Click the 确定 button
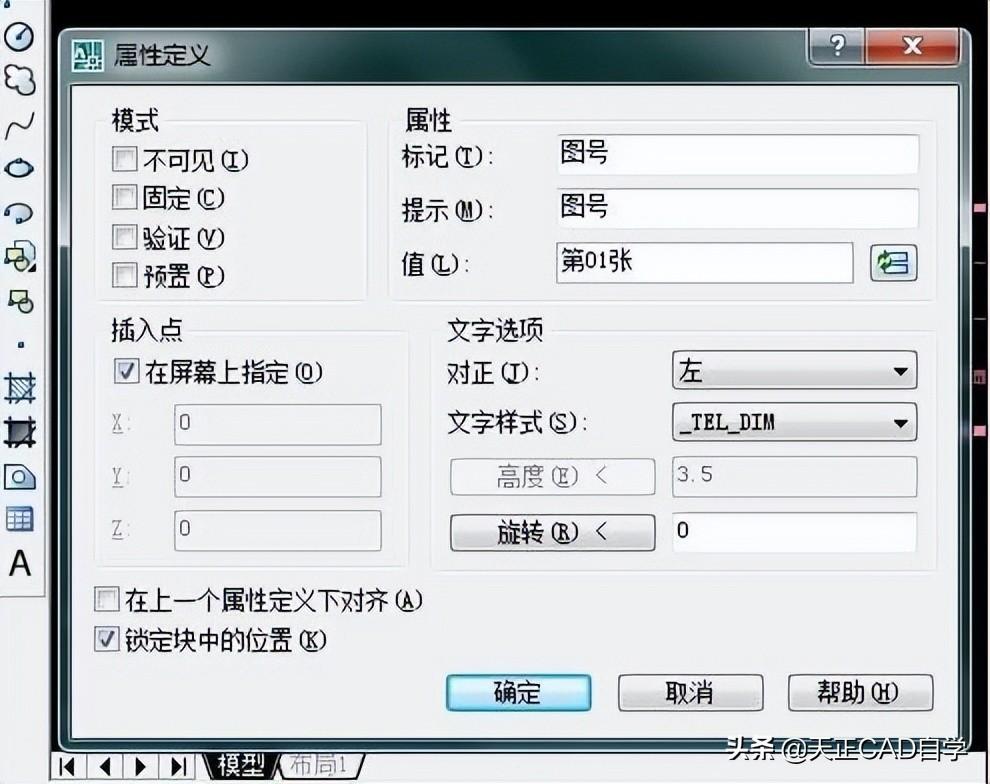The width and height of the screenshot is (990, 784). pos(518,692)
